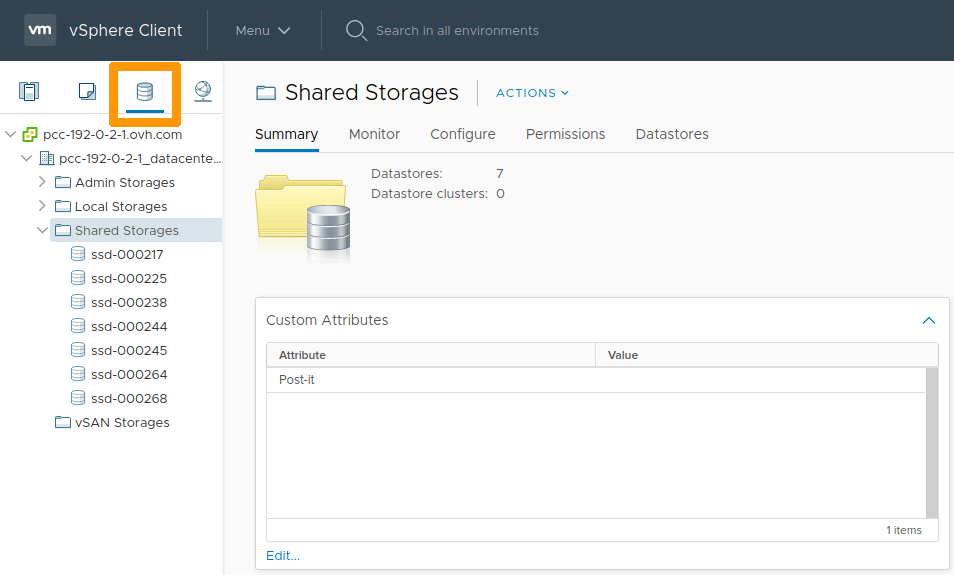Sort by the Value column header
The height and width of the screenshot is (575, 954).
(767, 355)
